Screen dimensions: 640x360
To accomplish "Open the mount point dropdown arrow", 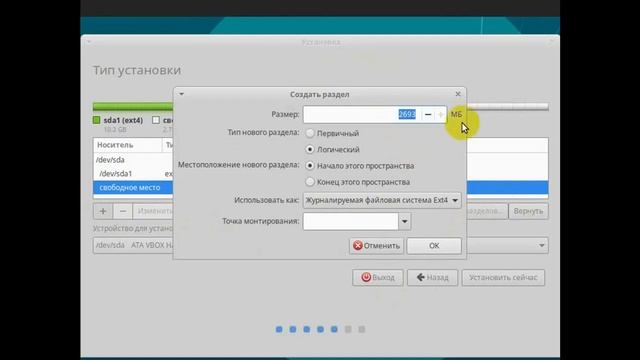I will click(404, 221).
